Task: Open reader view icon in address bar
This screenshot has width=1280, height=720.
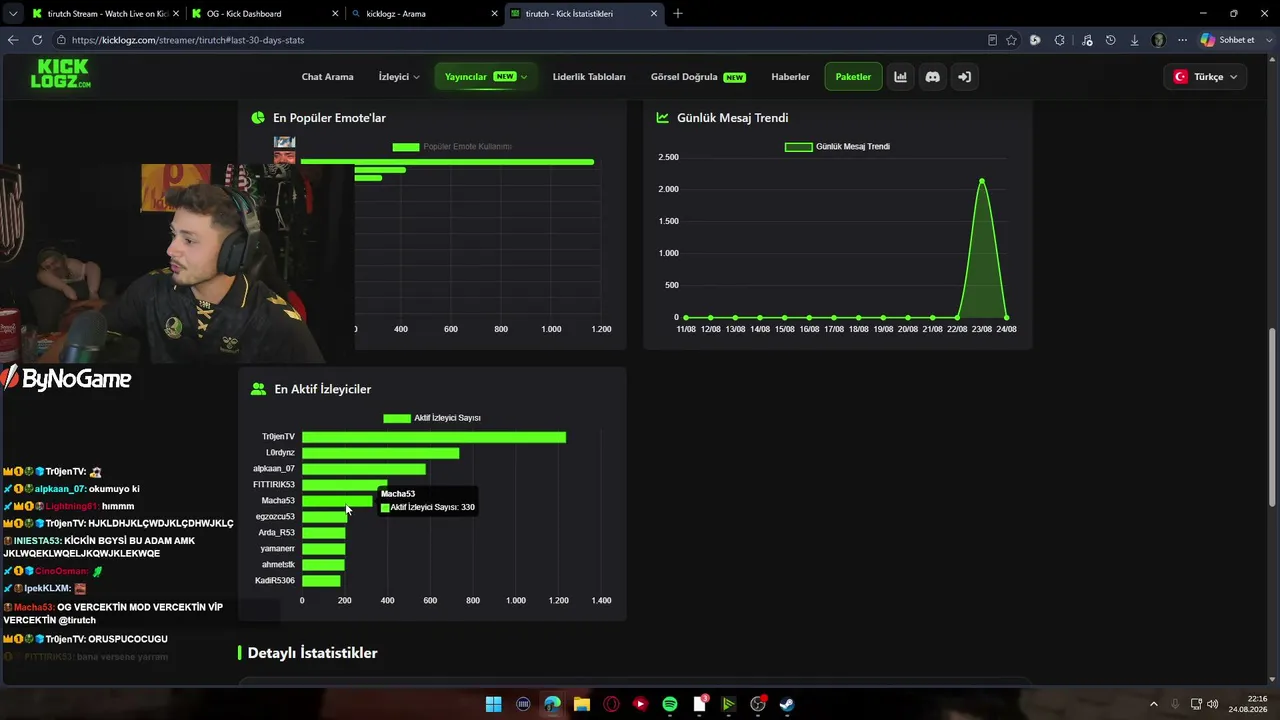Action: pyautogui.click(x=992, y=40)
